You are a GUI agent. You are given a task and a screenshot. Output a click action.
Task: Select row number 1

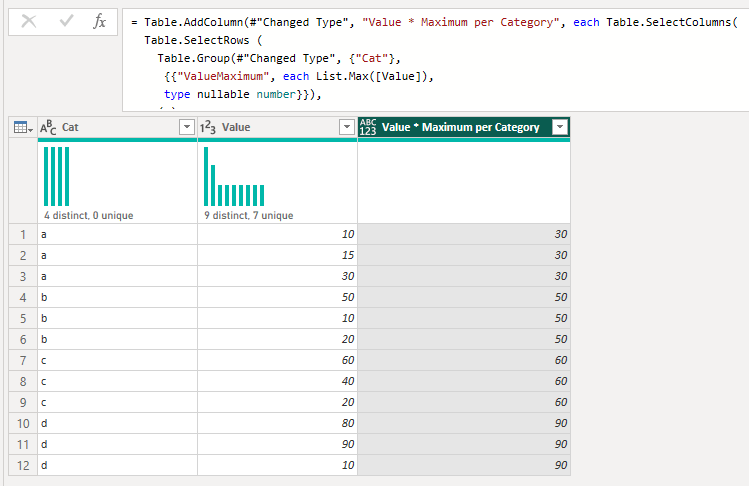tap(22, 233)
